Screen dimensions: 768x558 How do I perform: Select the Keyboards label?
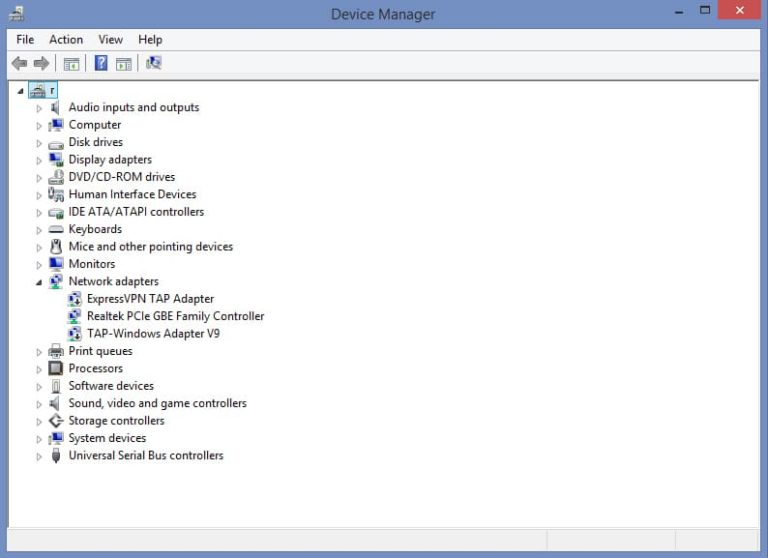coord(96,229)
